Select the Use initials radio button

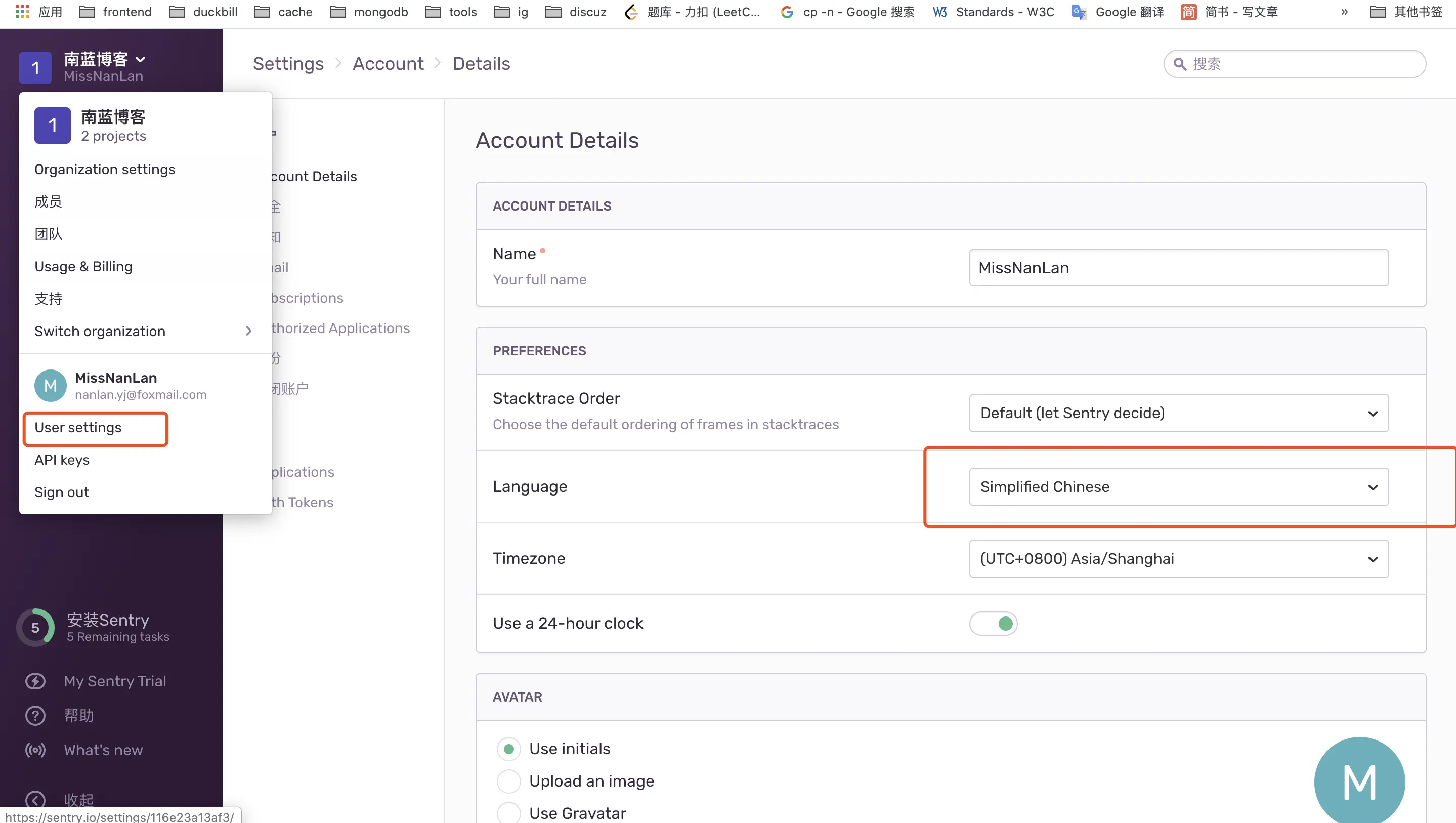click(508, 749)
